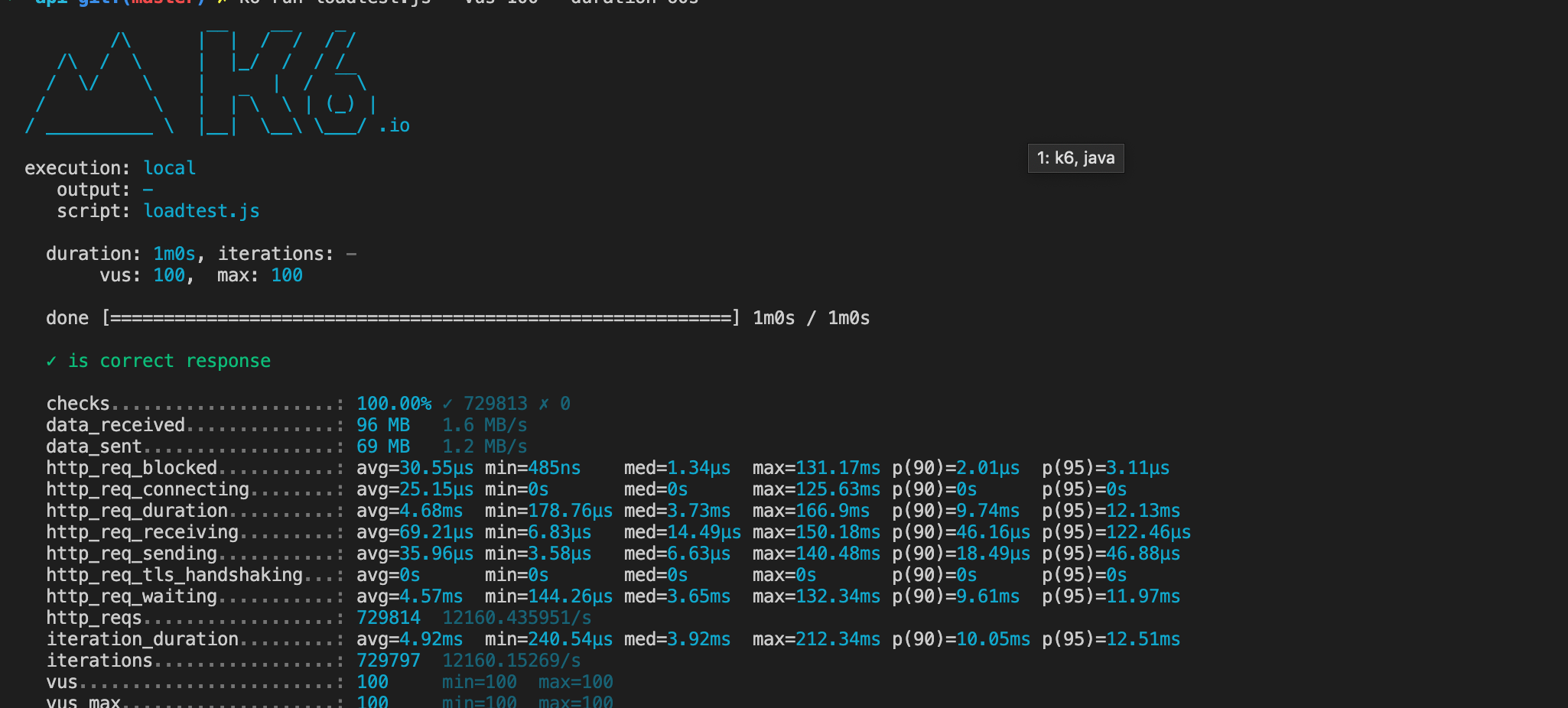
Task: Click the http_req_waiting p(95)=11.97ms value
Action: point(1111,596)
